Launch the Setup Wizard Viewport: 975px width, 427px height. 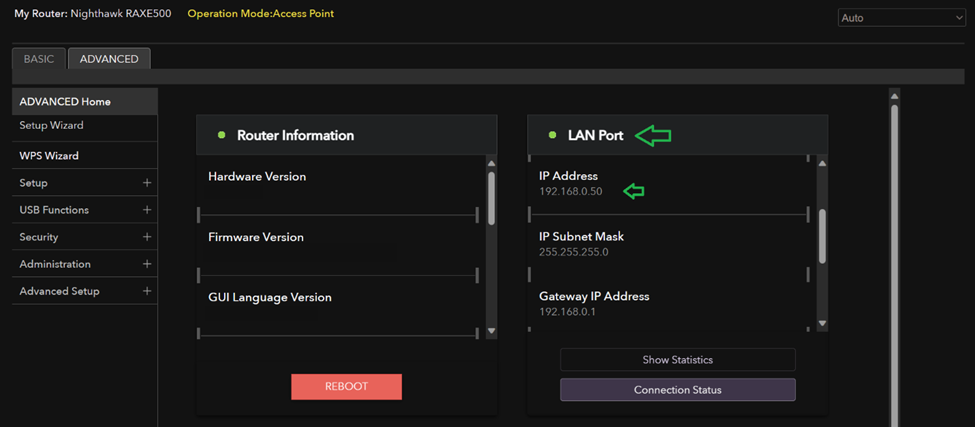(51, 126)
